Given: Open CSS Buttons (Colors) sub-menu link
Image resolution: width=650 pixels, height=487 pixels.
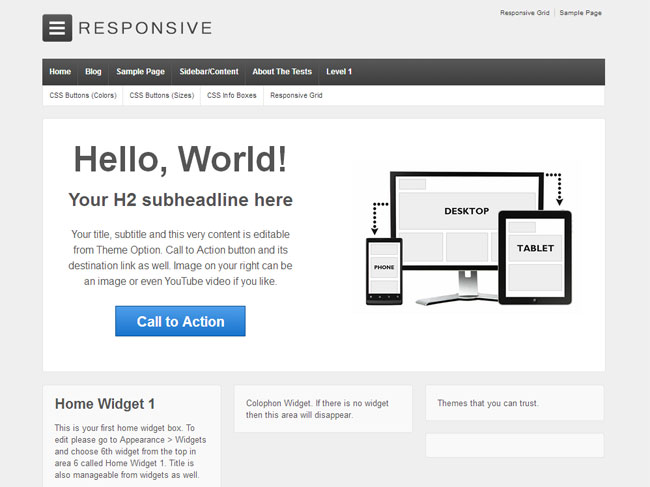Looking at the screenshot, I should click(83, 95).
